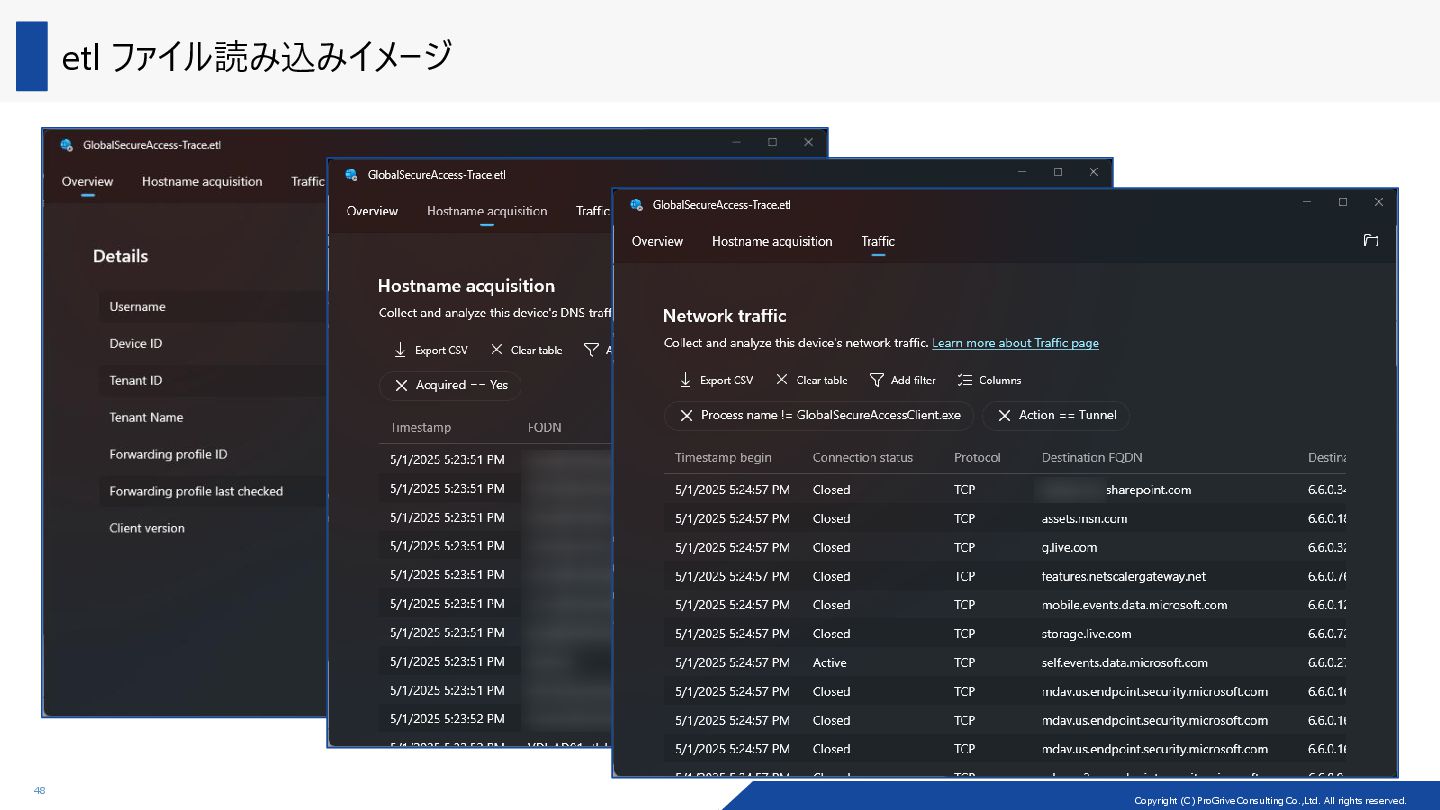Select the Username row under Details

(x=138, y=307)
